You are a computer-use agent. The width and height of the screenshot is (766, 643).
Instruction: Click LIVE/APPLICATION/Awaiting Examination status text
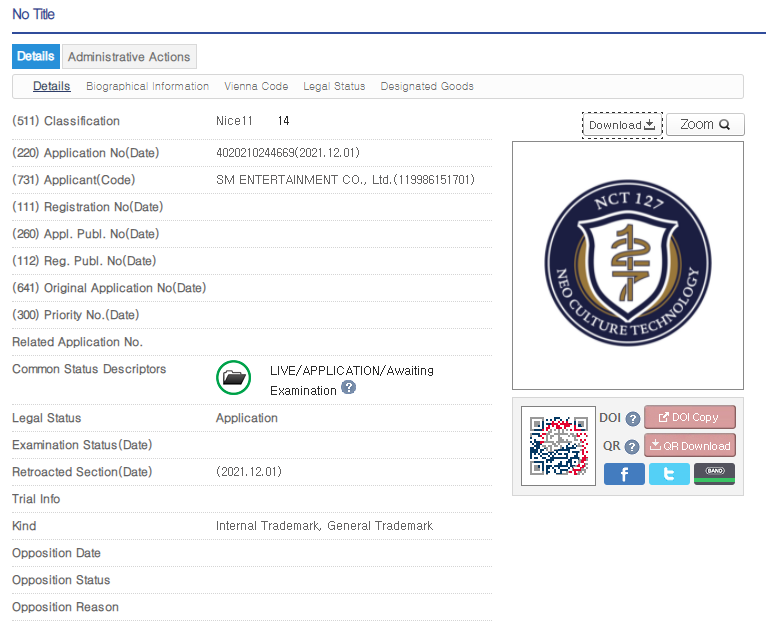tap(352, 381)
